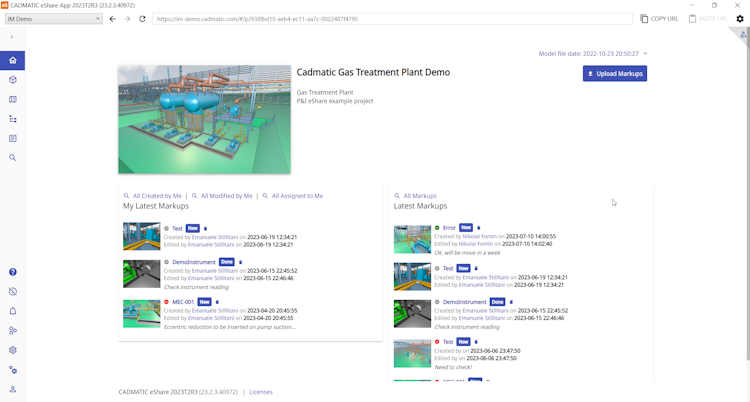
Task: Open the integrations nodes sidebar icon
Action: tap(12, 331)
